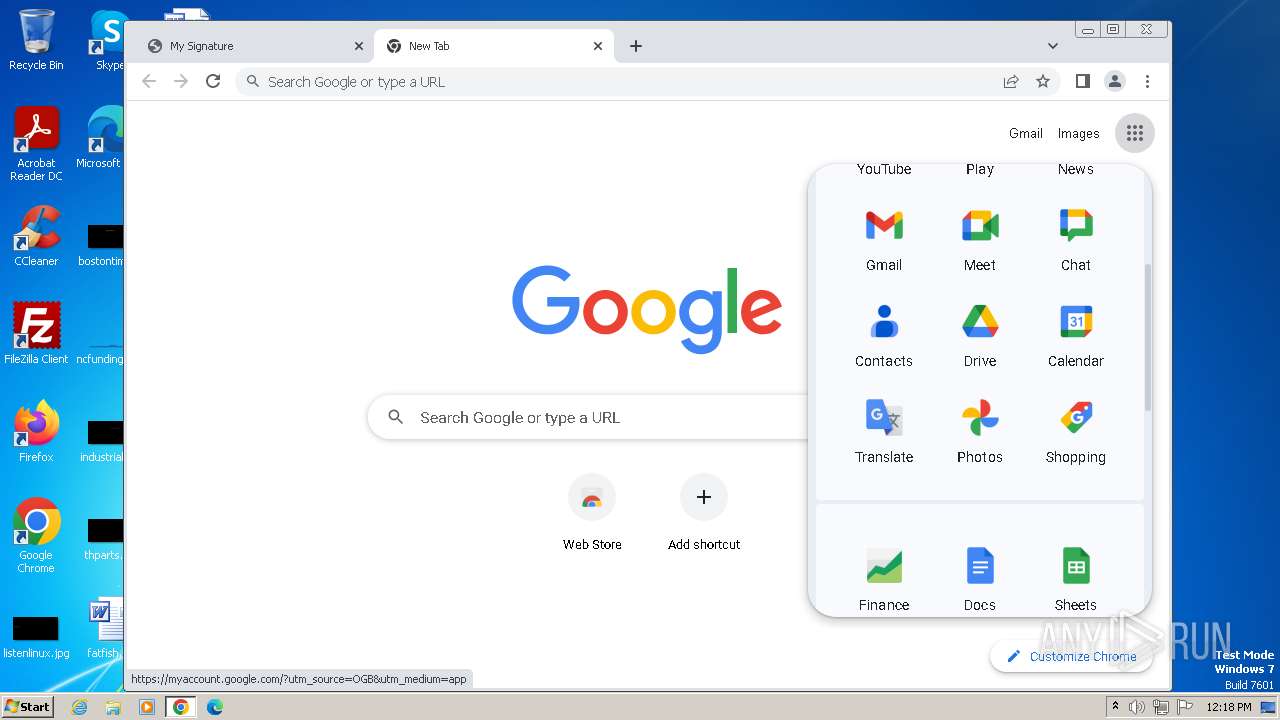Click Customize Chrome button
The image size is (1280, 720).
(1071, 656)
